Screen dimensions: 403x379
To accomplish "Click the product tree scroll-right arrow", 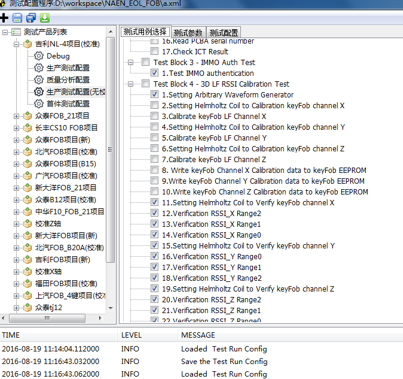I will pos(100,318).
